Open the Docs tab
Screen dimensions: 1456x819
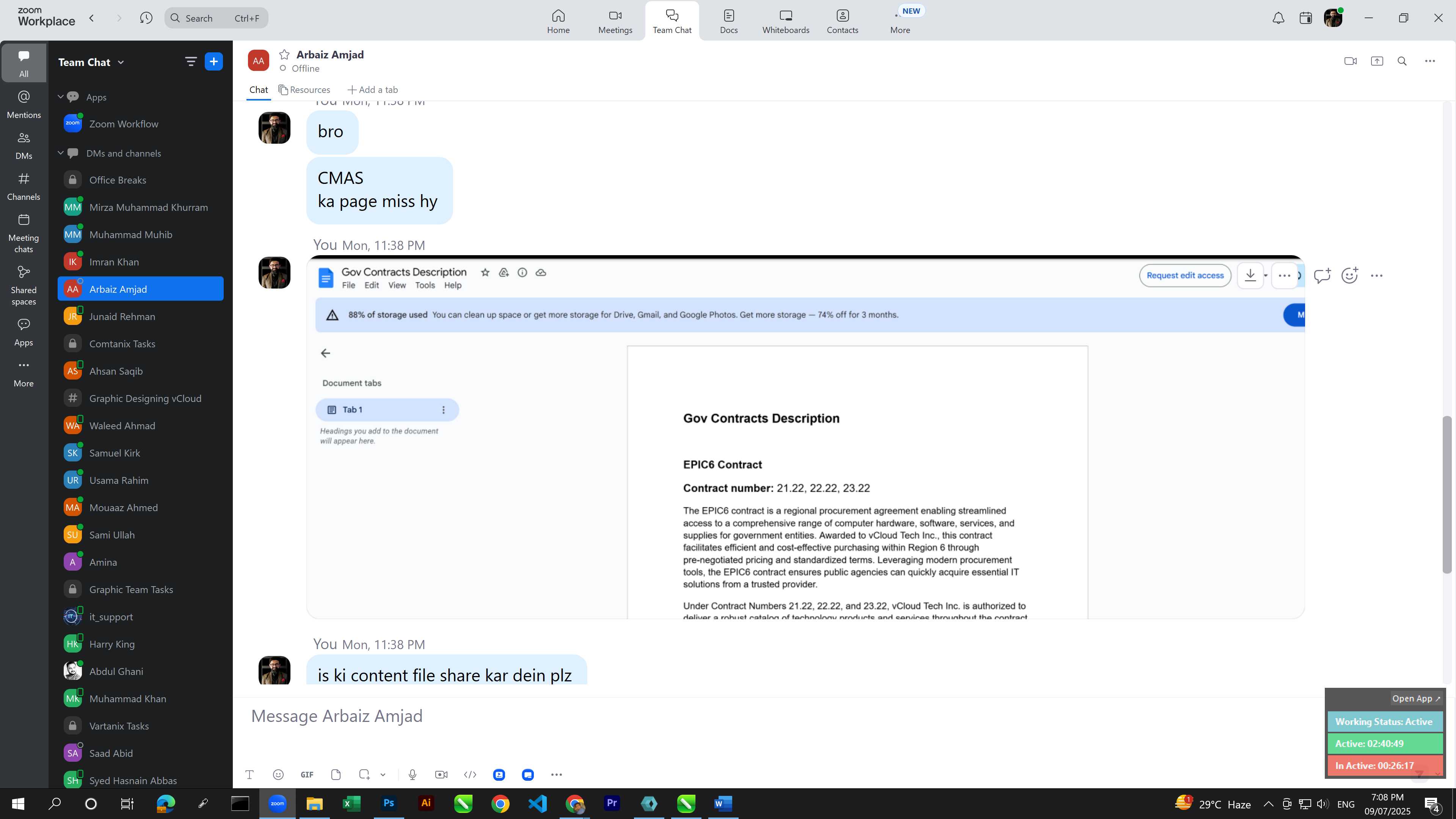(728, 22)
